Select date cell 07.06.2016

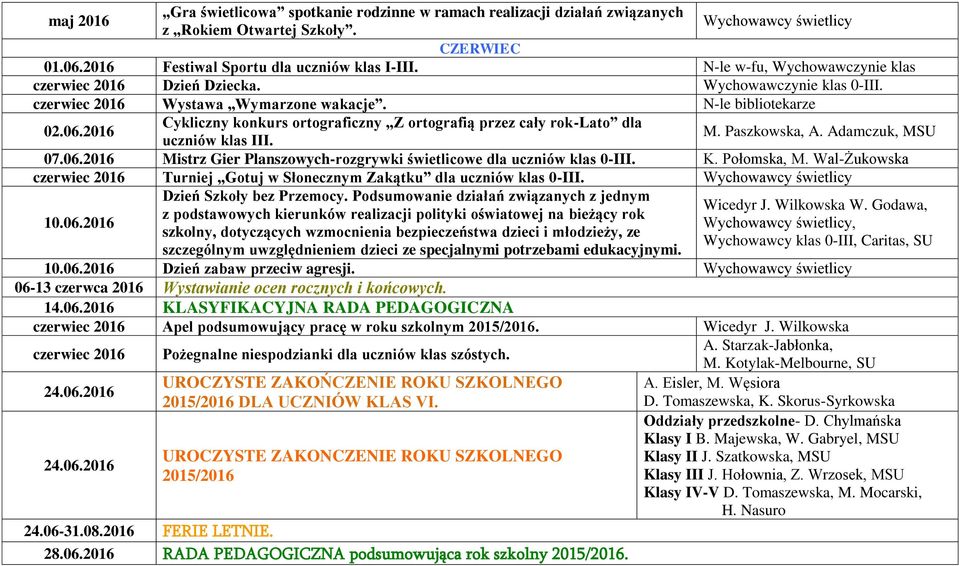[x=79, y=159]
